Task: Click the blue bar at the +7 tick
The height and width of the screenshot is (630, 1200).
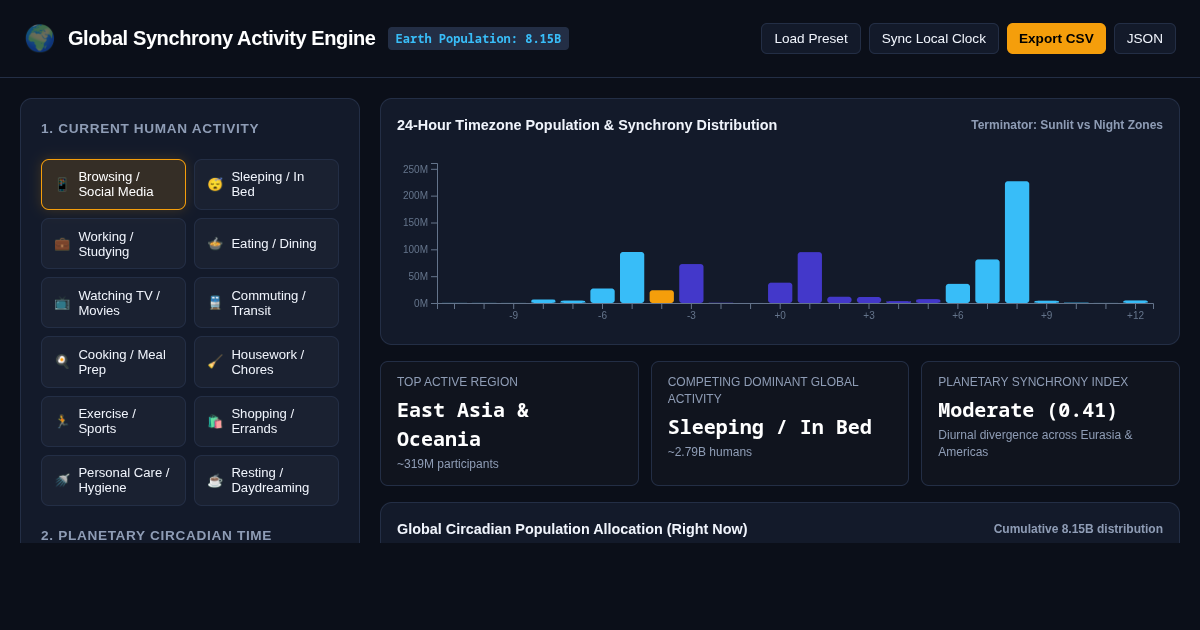Action: [987, 281]
